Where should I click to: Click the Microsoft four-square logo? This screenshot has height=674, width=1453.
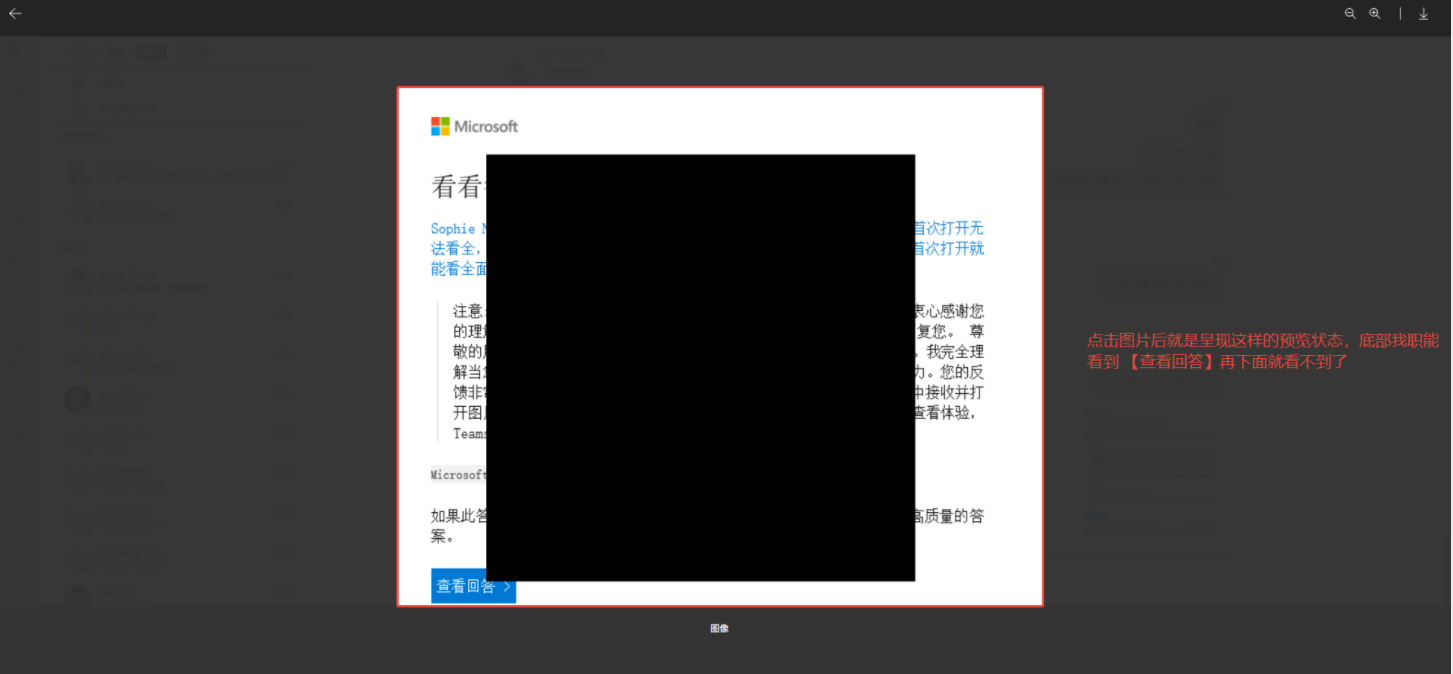(x=440, y=126)
